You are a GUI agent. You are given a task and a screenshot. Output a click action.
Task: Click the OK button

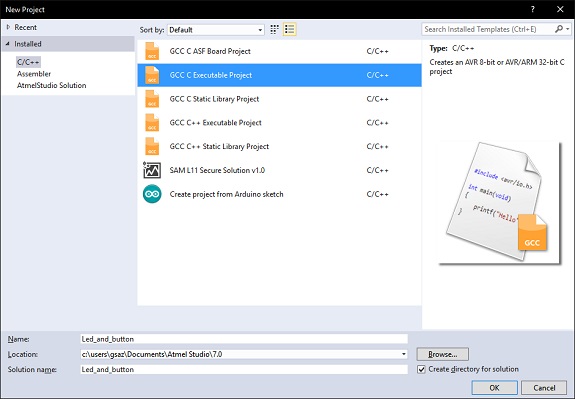tap(494, 388)
